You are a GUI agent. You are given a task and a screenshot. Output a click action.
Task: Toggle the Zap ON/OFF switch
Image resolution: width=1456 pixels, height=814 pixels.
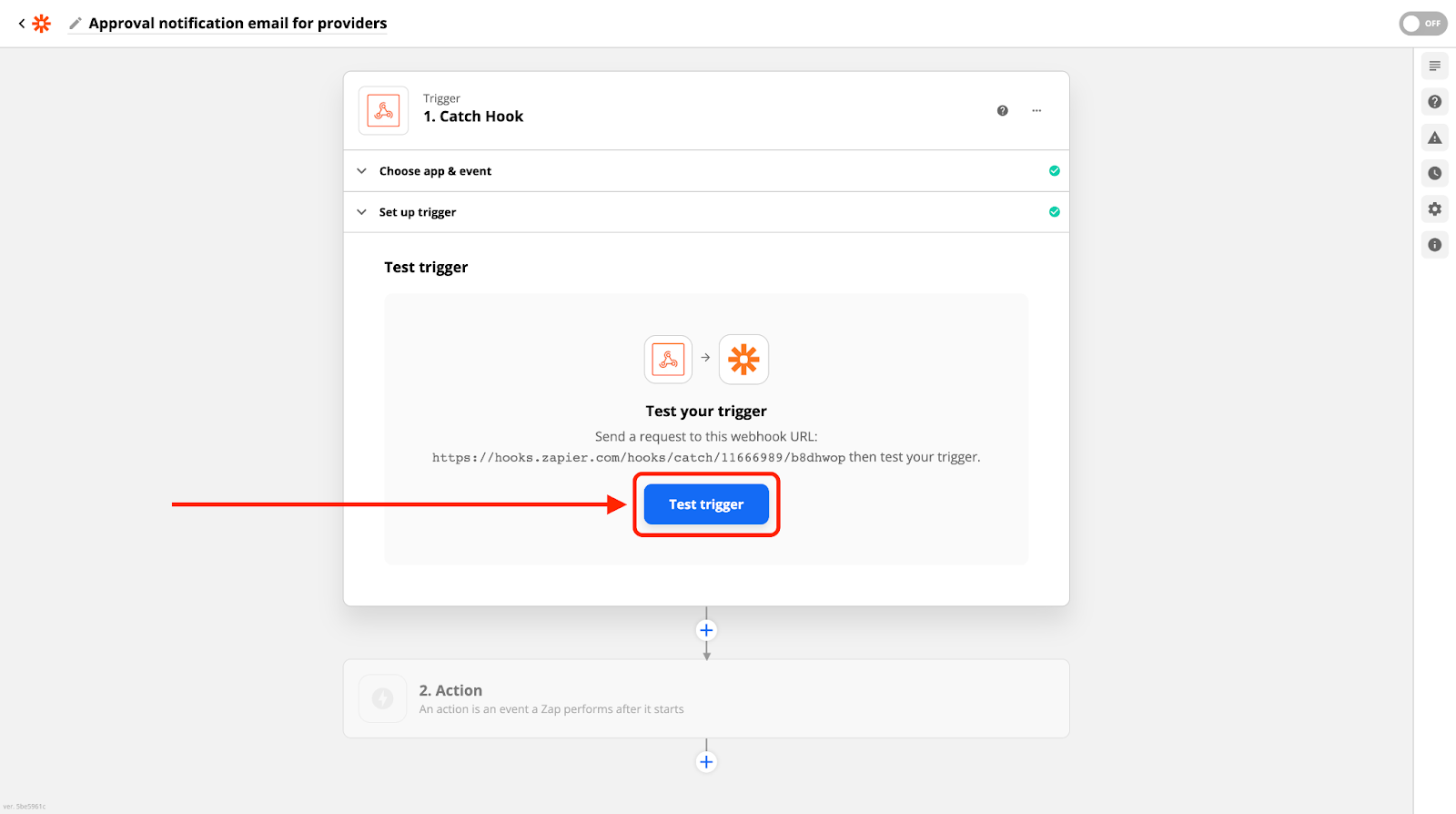(x=1423, y=24)
